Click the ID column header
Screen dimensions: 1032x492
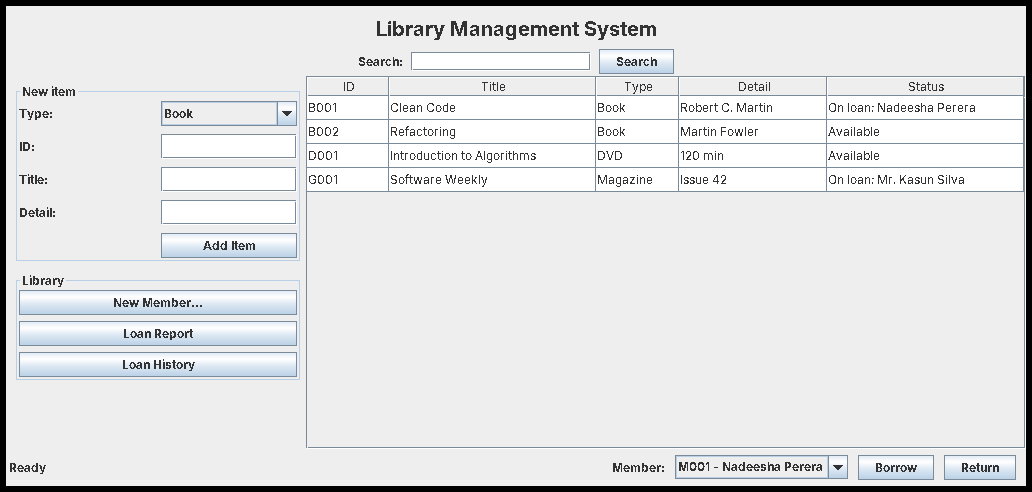coord(348,86)
